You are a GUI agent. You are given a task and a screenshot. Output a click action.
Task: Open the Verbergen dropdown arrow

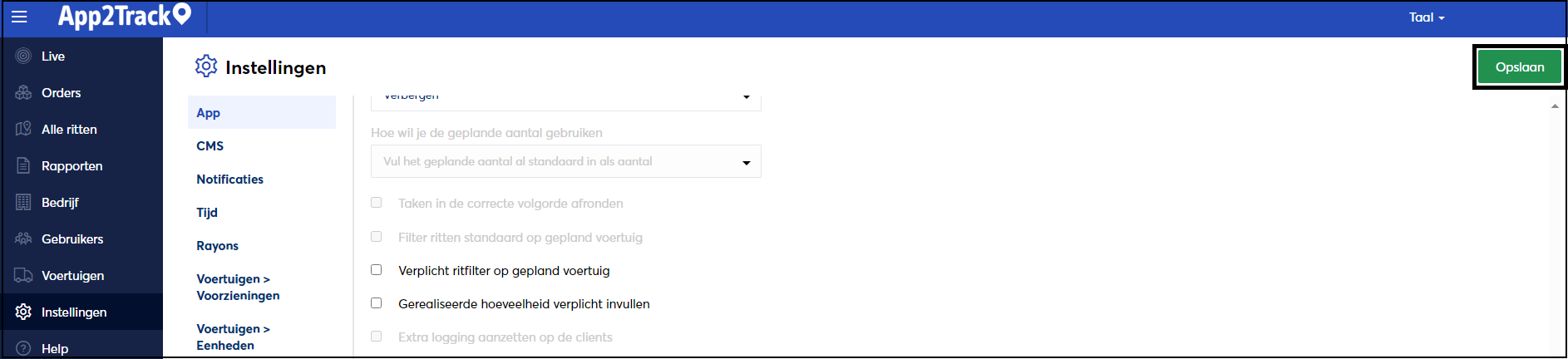pyautogui.click(x=747, y=97)
